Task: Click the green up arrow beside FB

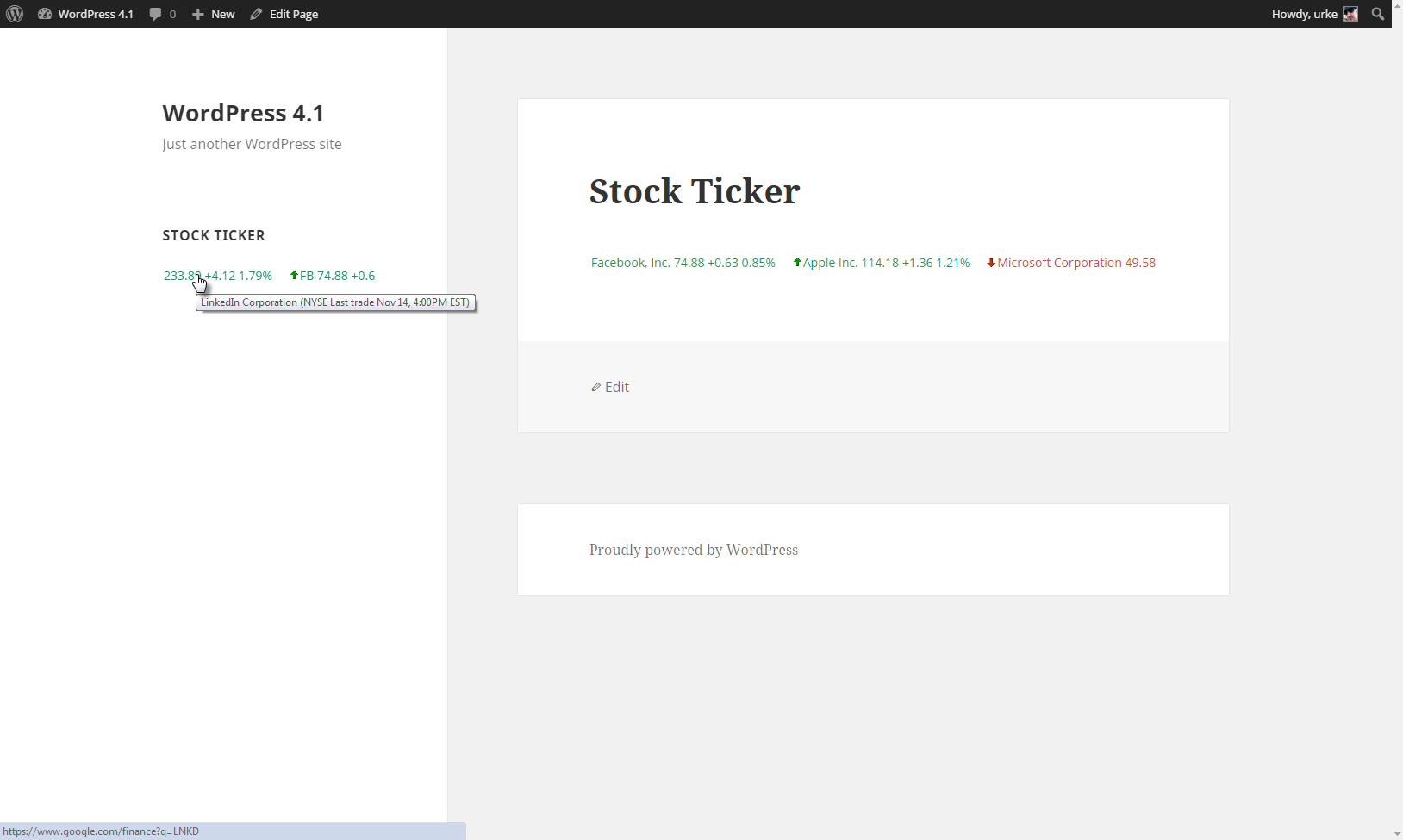Action: [x=294, y=276]
